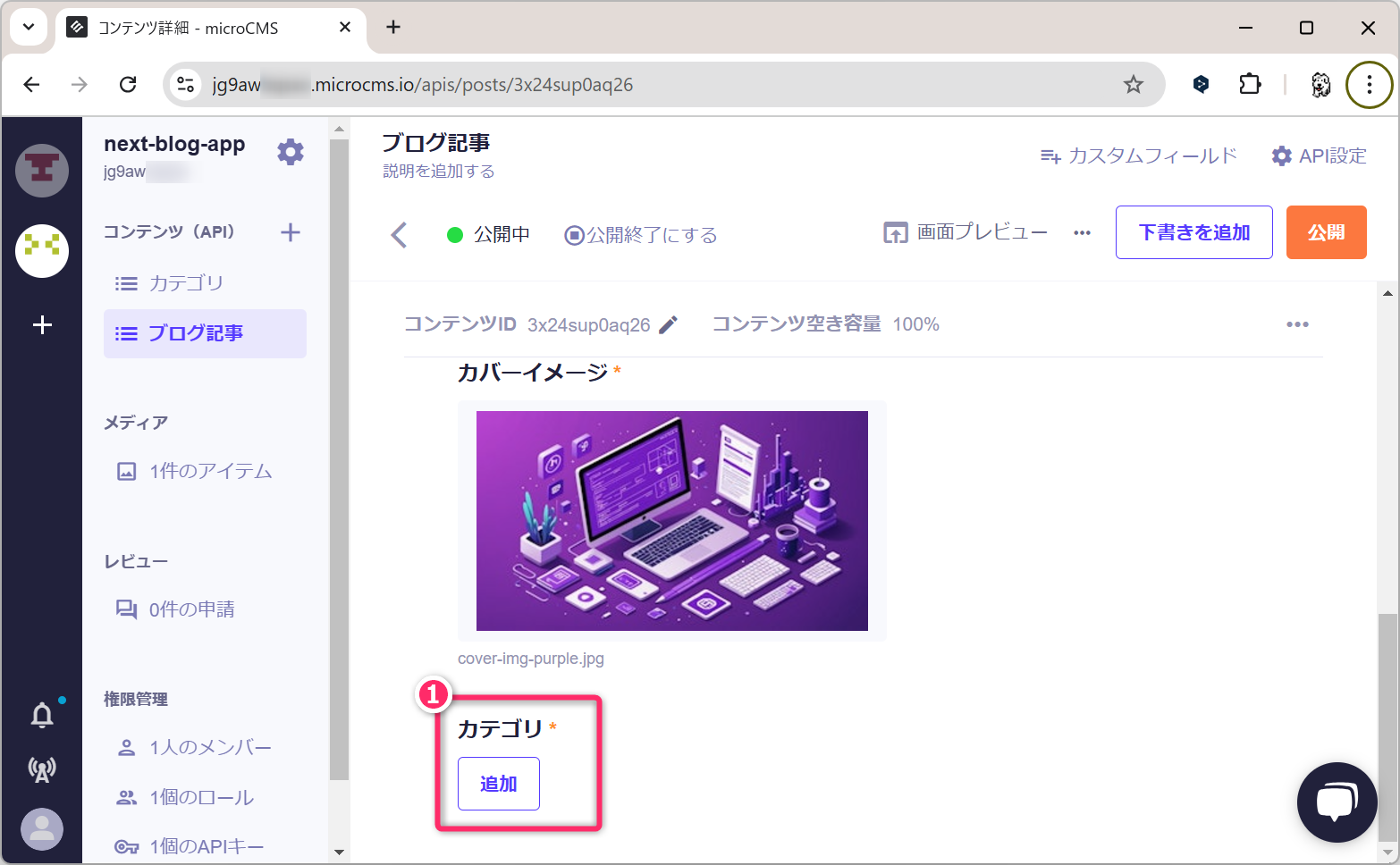This screenshot has width=1400, height=865.
Task: Select カテゴリ in the content API list
Action: (185, 283)
